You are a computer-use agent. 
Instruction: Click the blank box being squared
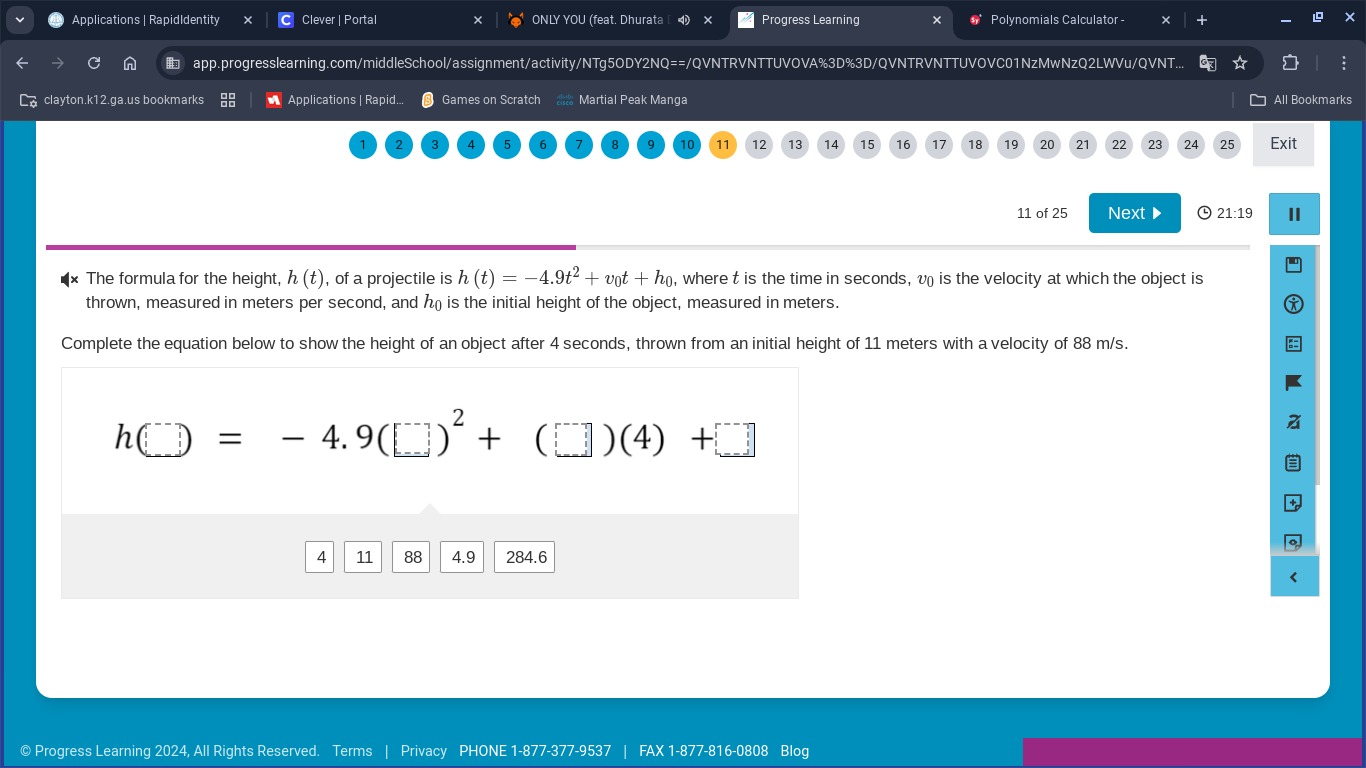[412, 440]
